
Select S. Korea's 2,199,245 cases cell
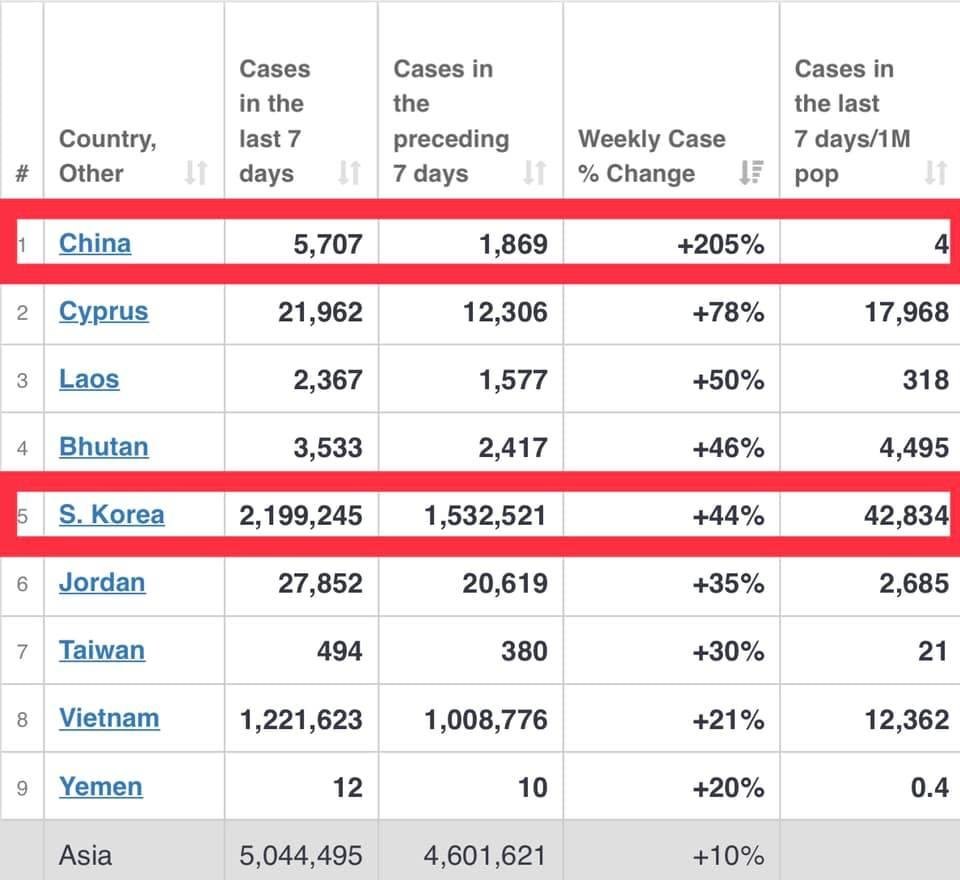(x=301, y=515)
